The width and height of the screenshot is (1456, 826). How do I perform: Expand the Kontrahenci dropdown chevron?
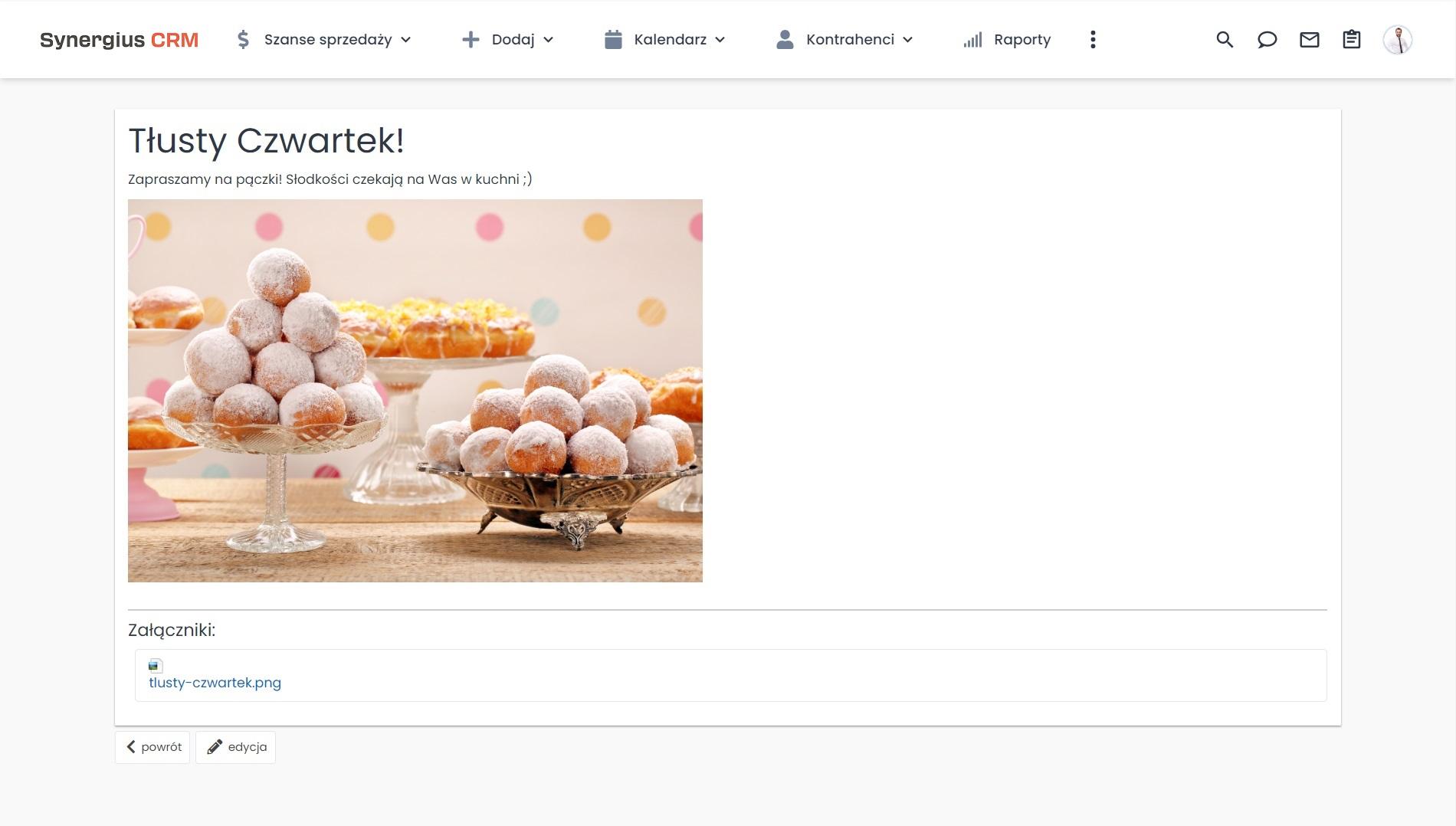click(907, 40)
